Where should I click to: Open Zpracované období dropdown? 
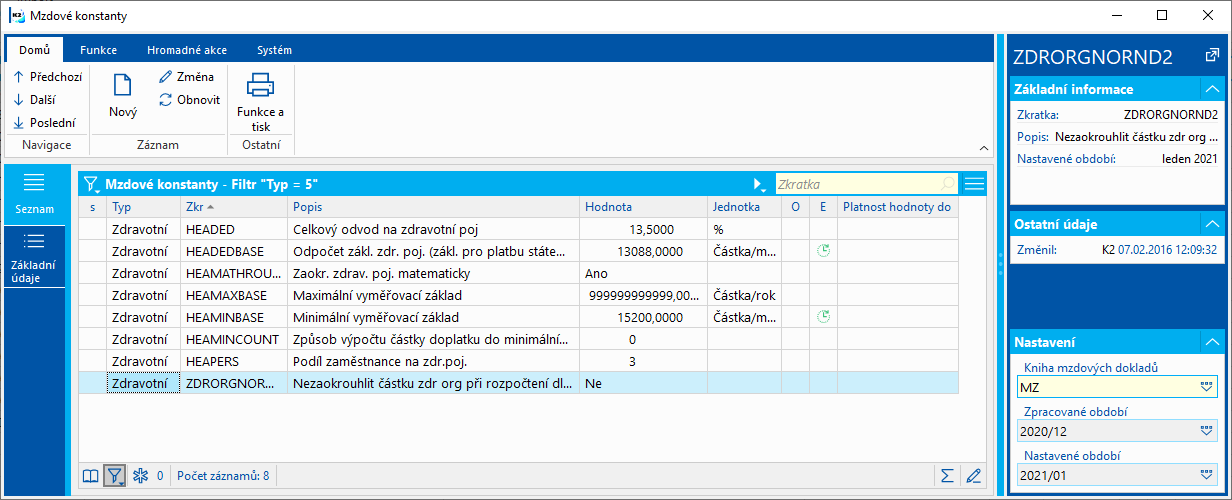coord(1206,431)
